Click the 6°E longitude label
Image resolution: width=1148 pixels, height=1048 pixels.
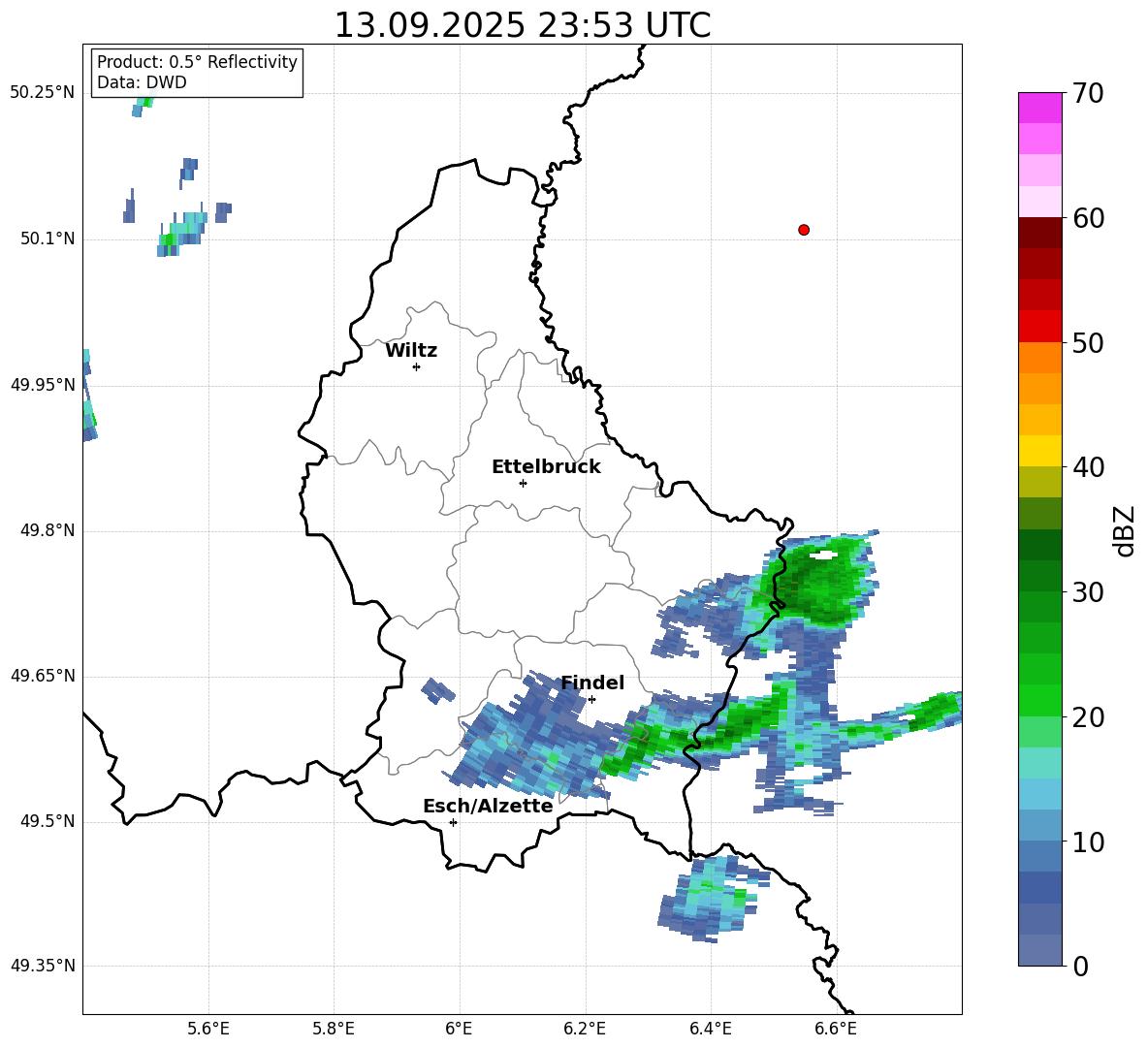(x=459, y=1029)
